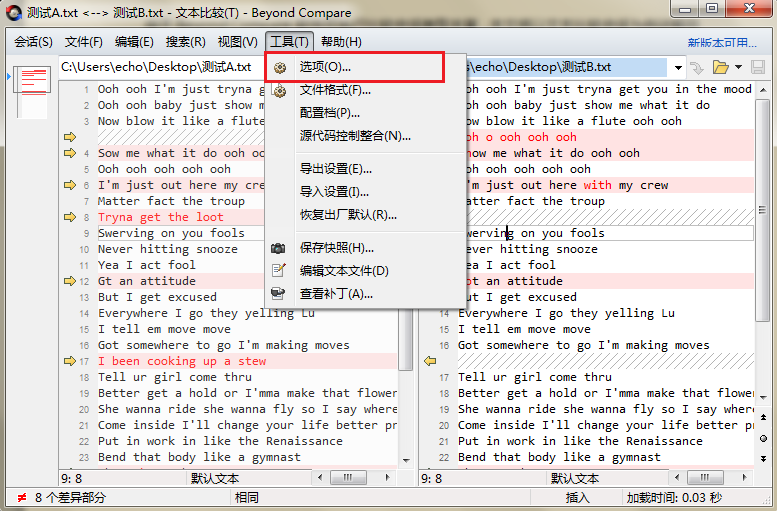Image resolution: width=777 pixels, height=511 pixels.
Task: Click the 查看补丁(A) patch icon
Action: (x=279, y=294)
